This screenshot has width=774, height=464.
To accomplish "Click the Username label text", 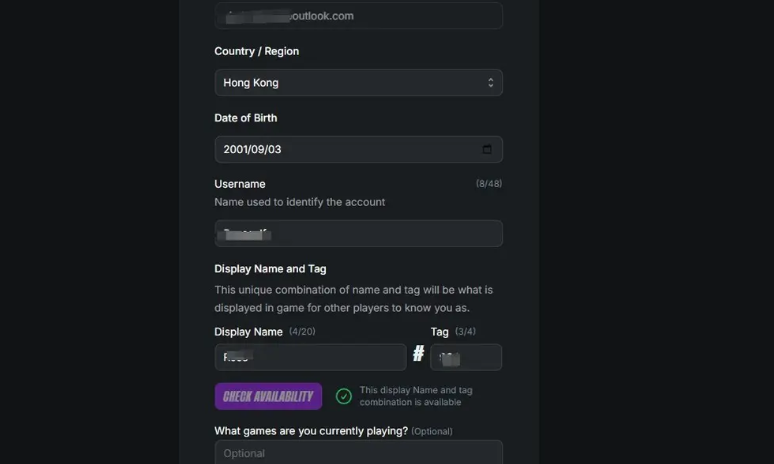I will click(x=240, y=184).
